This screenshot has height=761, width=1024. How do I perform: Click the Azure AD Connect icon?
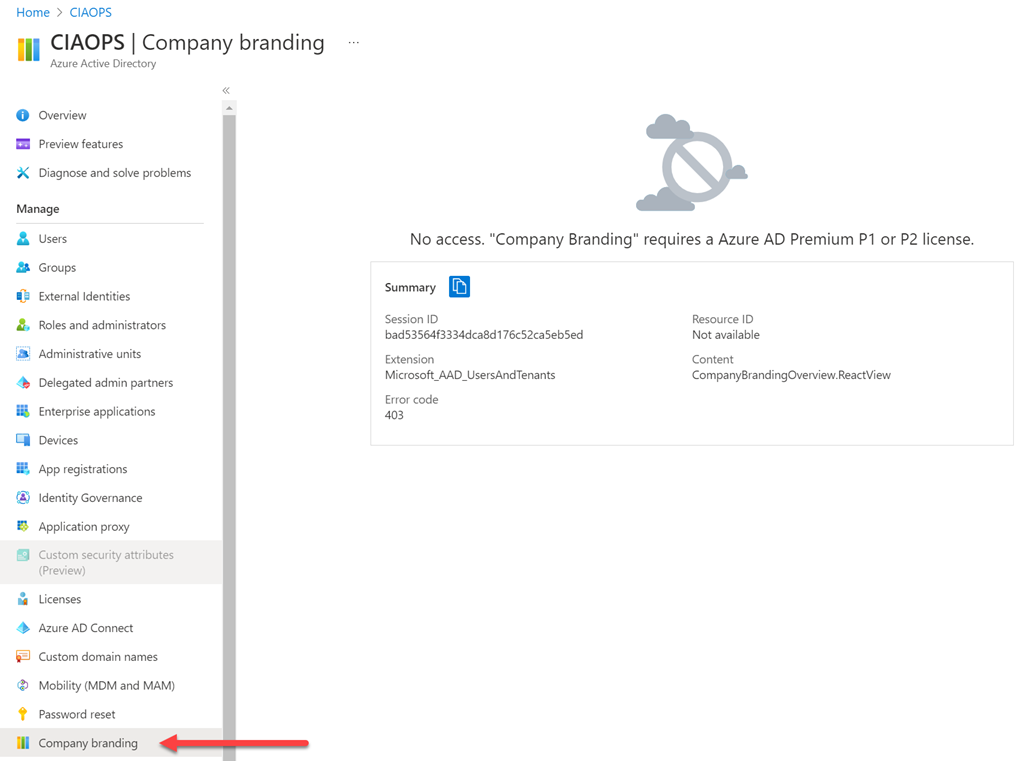coord(23,628)
